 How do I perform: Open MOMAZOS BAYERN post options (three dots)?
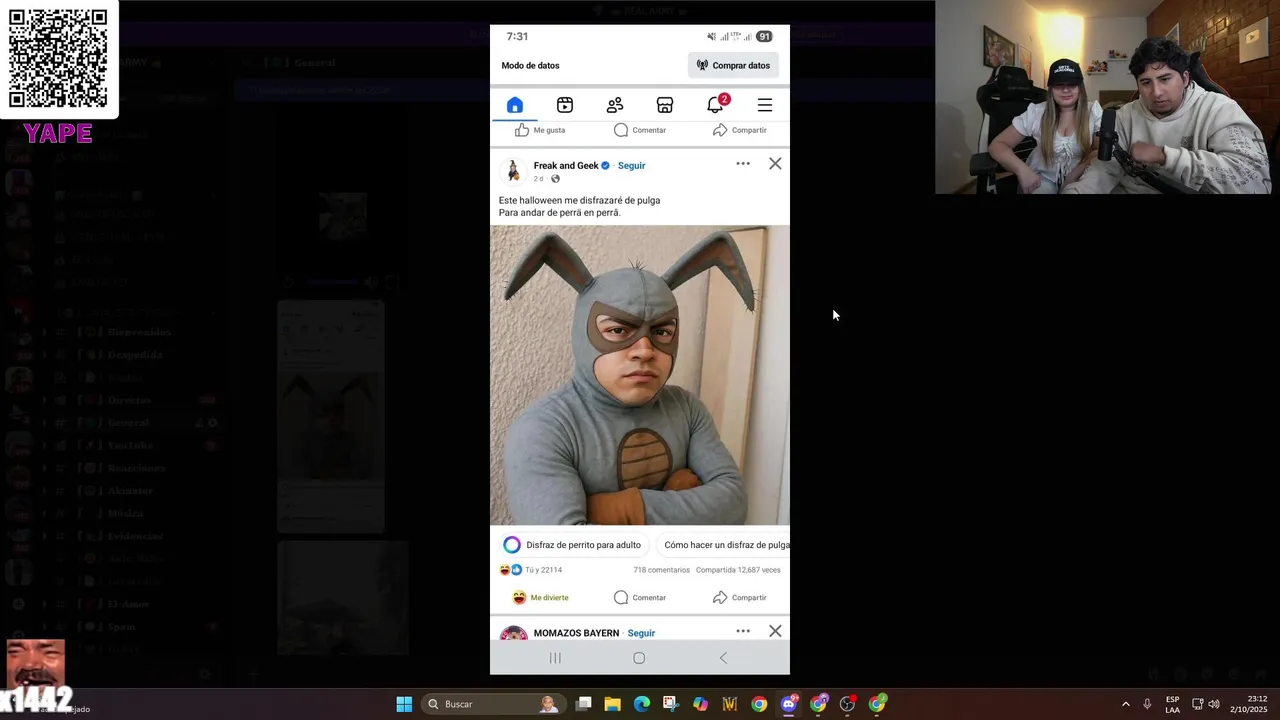pos(743,631)
